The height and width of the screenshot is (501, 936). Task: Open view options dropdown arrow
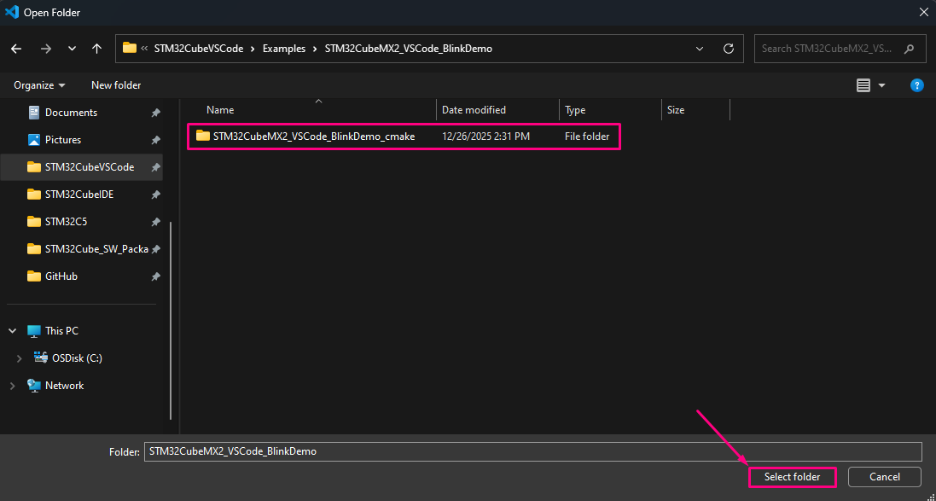click(x=882, y=85)
